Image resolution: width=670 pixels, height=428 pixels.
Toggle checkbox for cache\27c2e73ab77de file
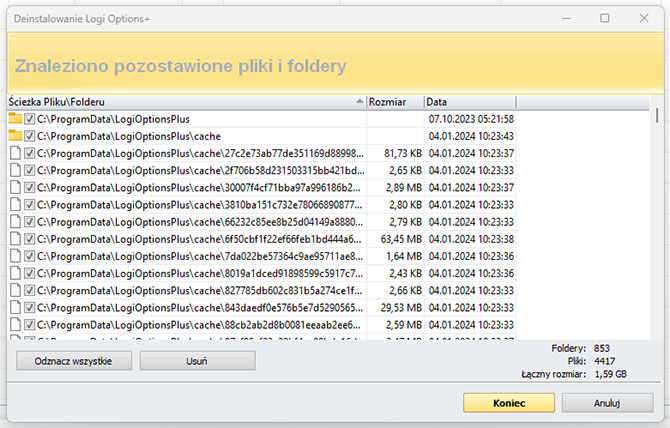pyautogui.click(x=29, y=153)
